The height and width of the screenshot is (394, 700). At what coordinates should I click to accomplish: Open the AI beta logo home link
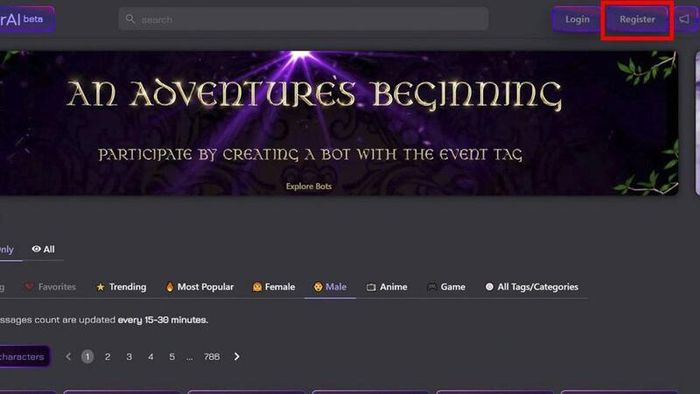point(27,19)
